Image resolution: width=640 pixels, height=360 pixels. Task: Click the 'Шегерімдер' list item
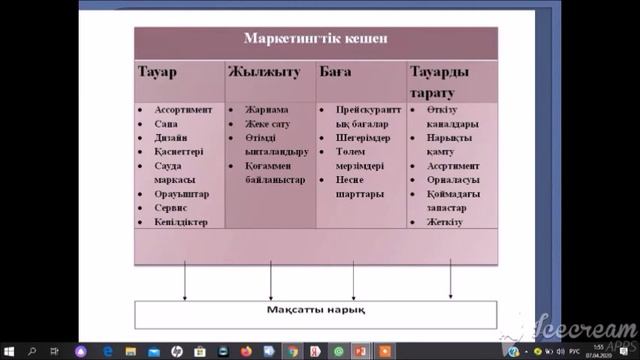[x=363, y=138]
